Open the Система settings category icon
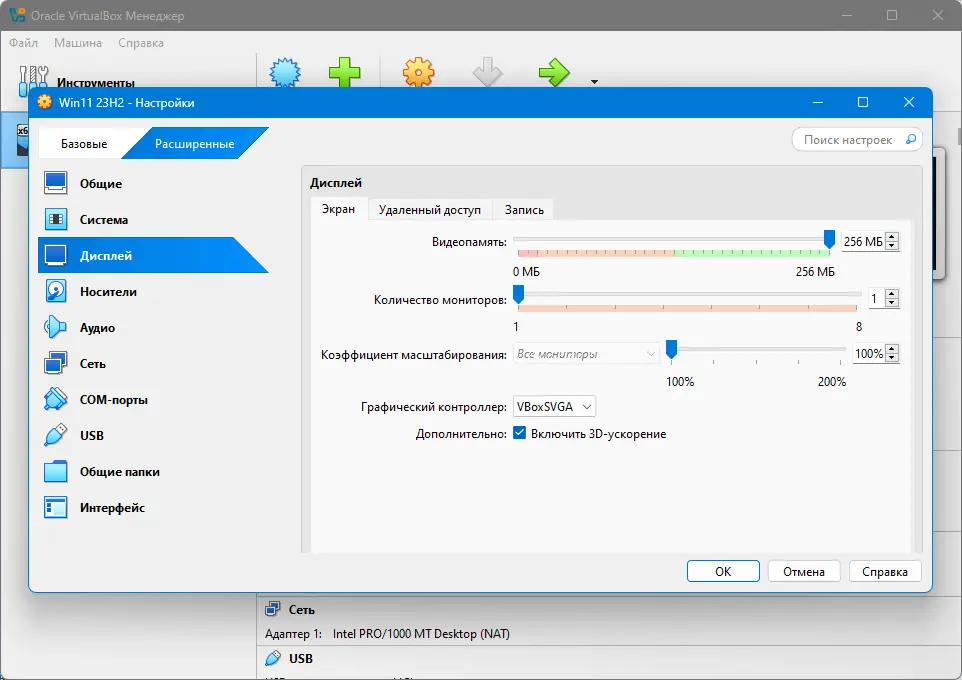Screen dimensions: 962x680 pos(55,219)
